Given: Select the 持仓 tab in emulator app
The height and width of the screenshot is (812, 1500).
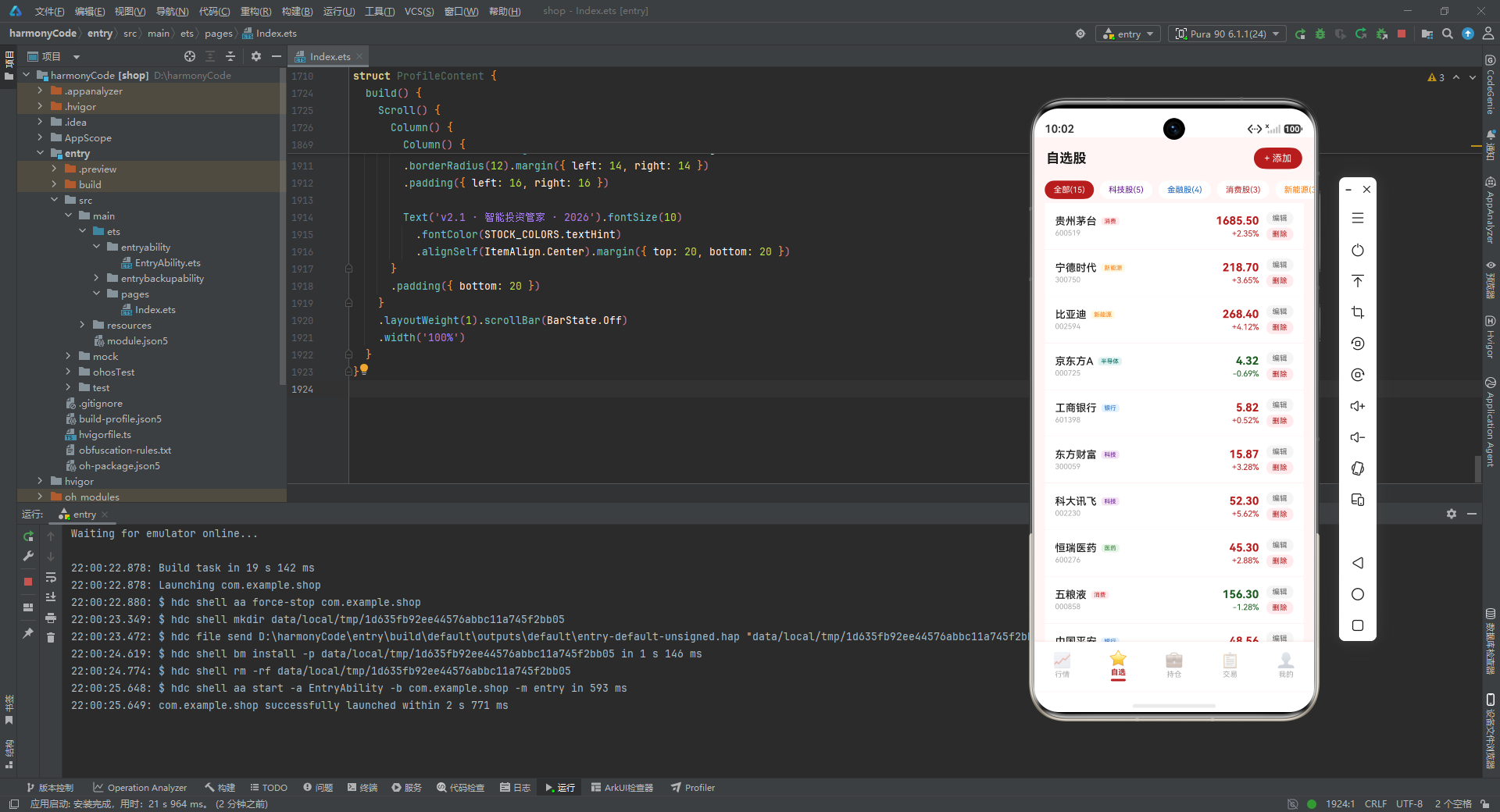Looking at the screenshot, I should tap(1173, 664).
